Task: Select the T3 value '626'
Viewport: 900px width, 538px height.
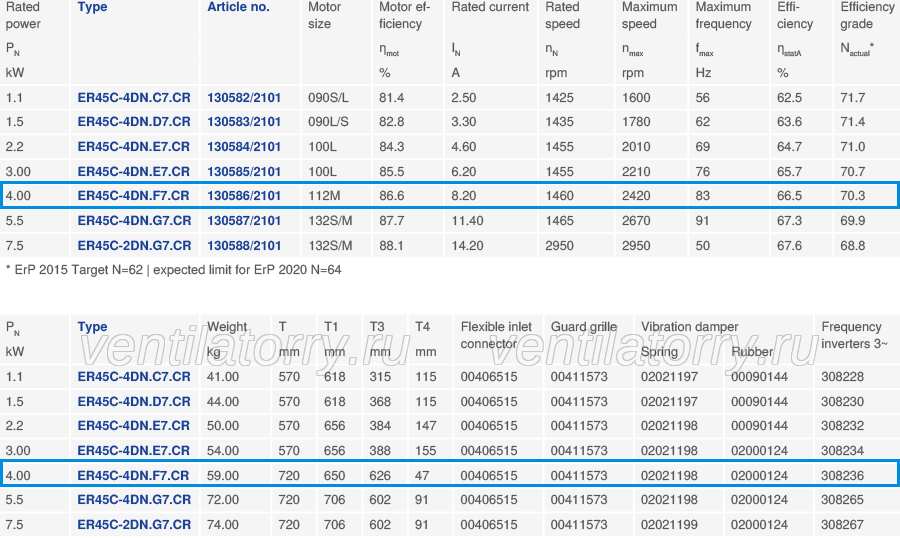Action: point(380,475)
